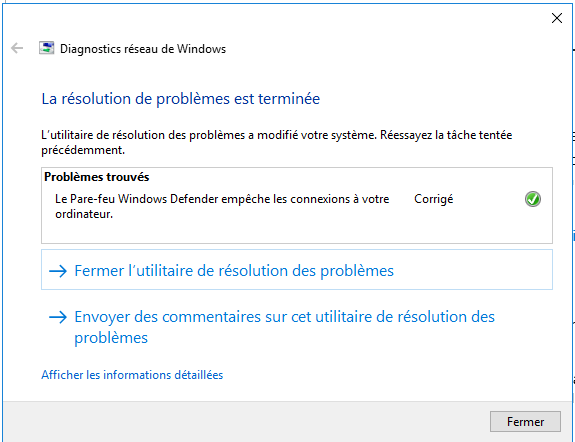
Task: Choose Envoyer des commentaires sur cet utilitaire
Action: coord(284,326)
